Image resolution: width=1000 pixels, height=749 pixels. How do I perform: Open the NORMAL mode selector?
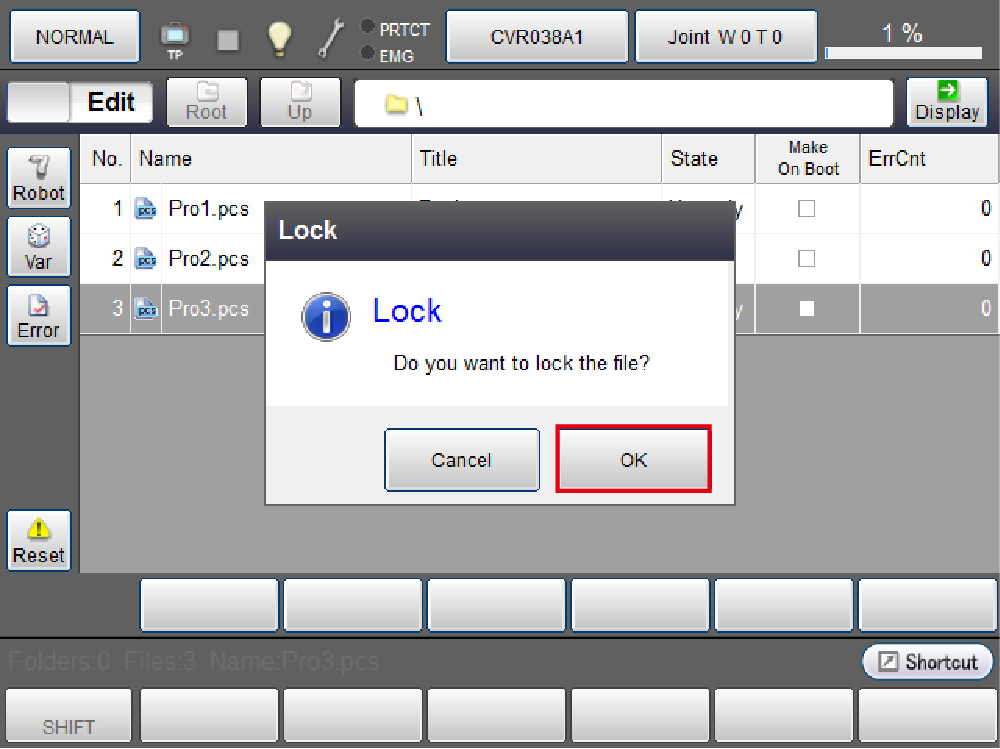75,37
